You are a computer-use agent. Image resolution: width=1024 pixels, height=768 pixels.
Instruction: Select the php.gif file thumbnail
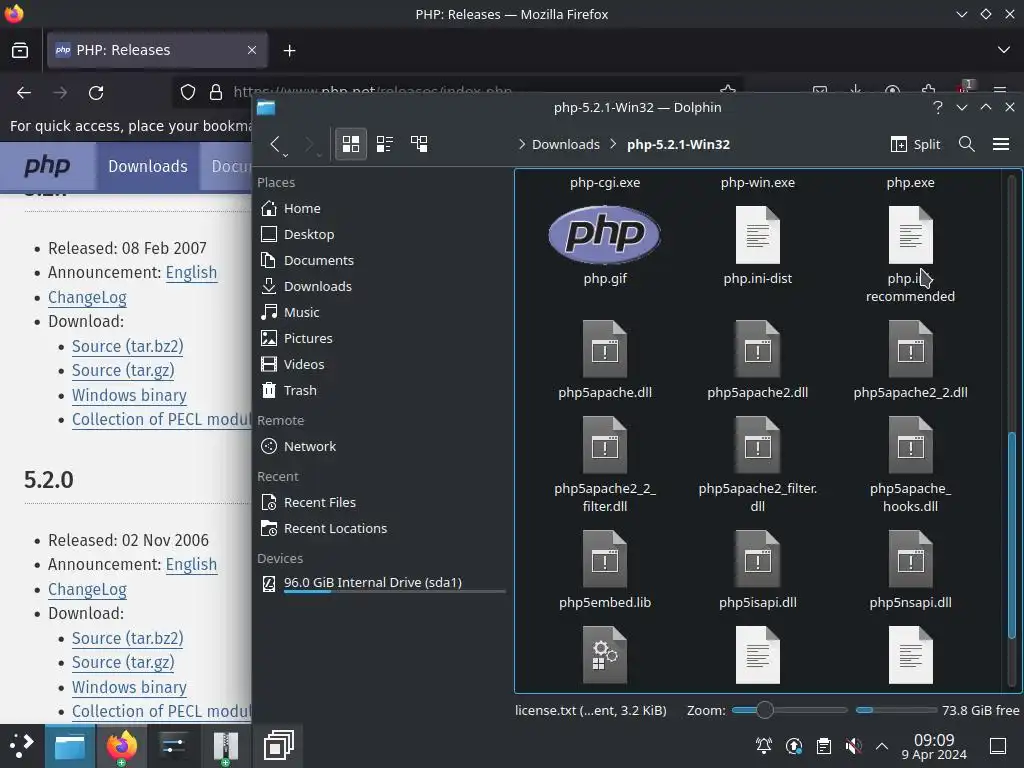tap(605, 235)
